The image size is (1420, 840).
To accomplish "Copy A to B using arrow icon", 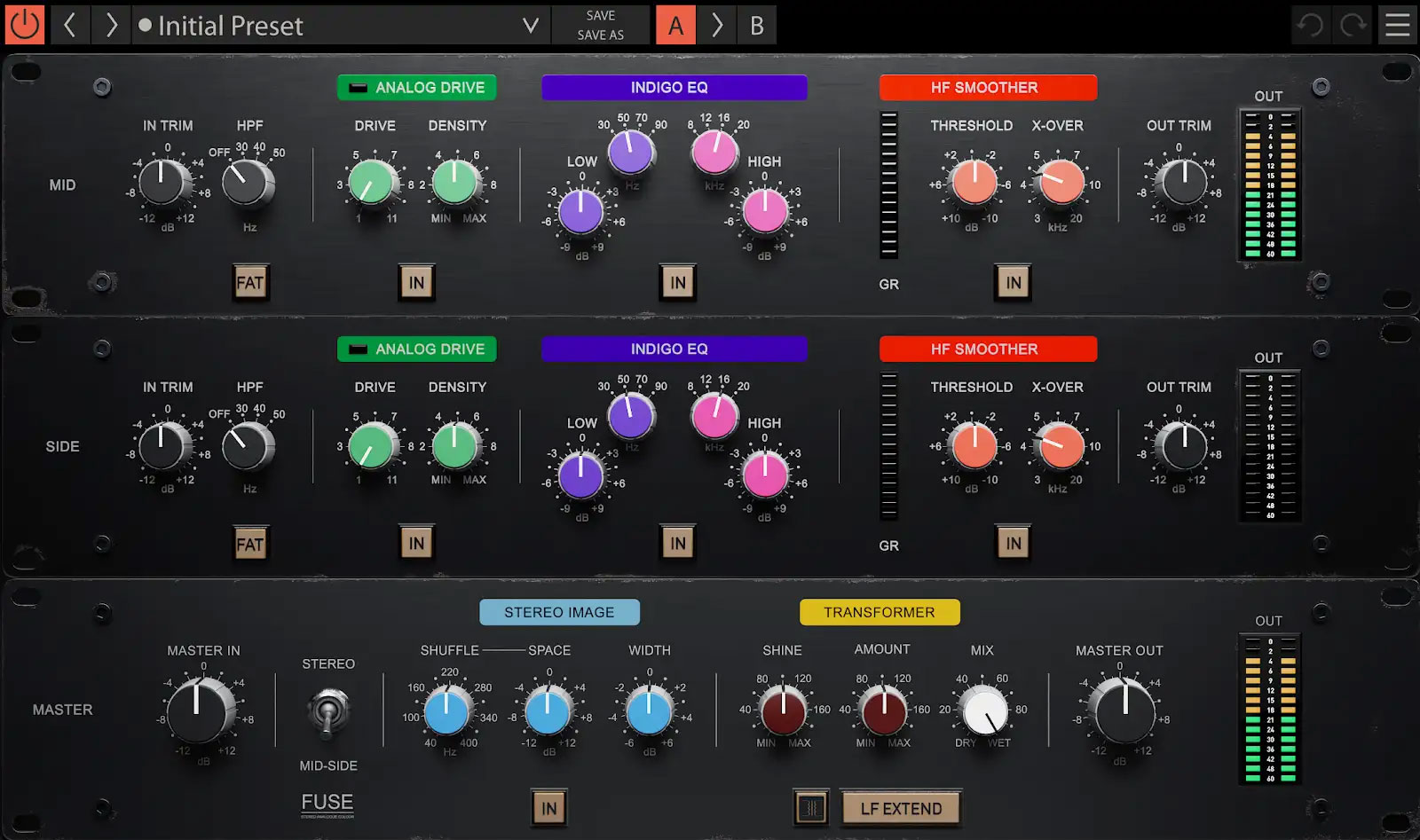I will (717, 25).
